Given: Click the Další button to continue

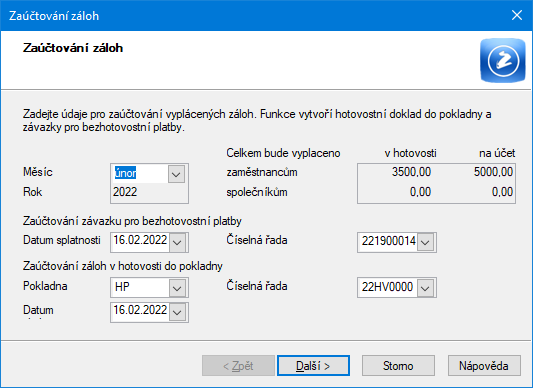Looking at the screenshot, I should tap(313, 366).
